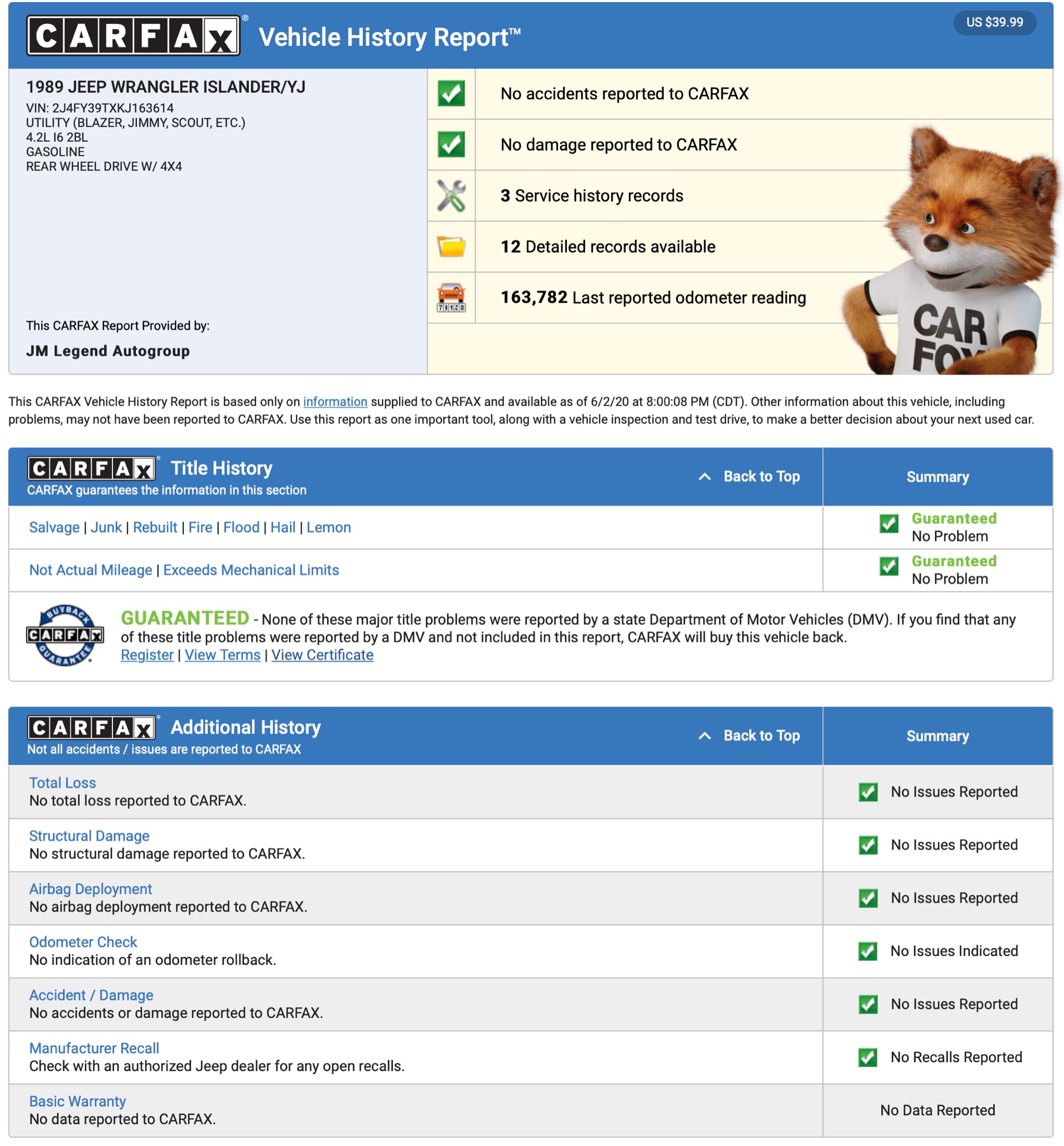Screen dimensions: 1064x1146
Task: Click 'No Issues Indicated' summary text
Action: (954, 951)
